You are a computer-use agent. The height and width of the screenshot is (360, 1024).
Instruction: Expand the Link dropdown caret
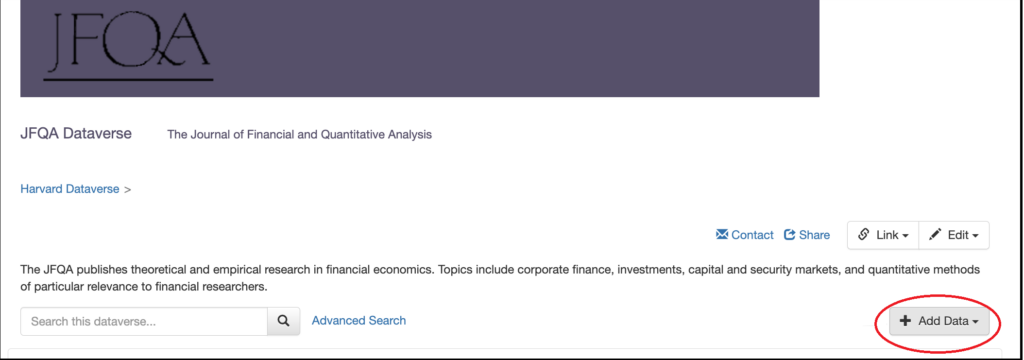point(906,236)
